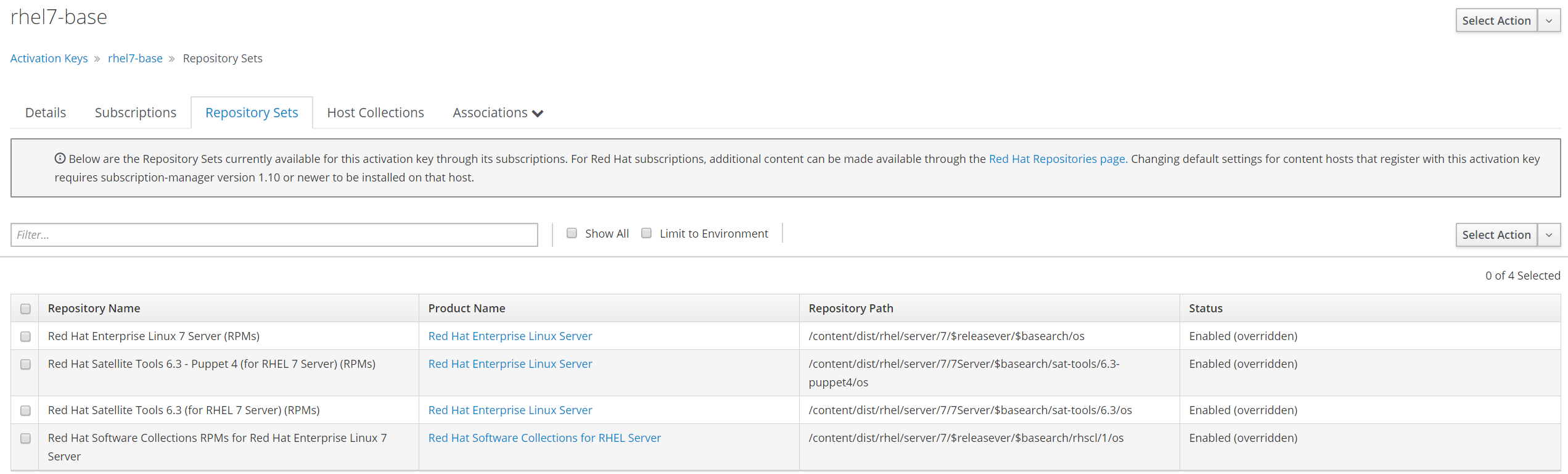Open product link in Enterprise Linux 7 Server (RPMs) row
Image resolution: width=1568 pixels, height=474 pixels.
tap(510, 336)
